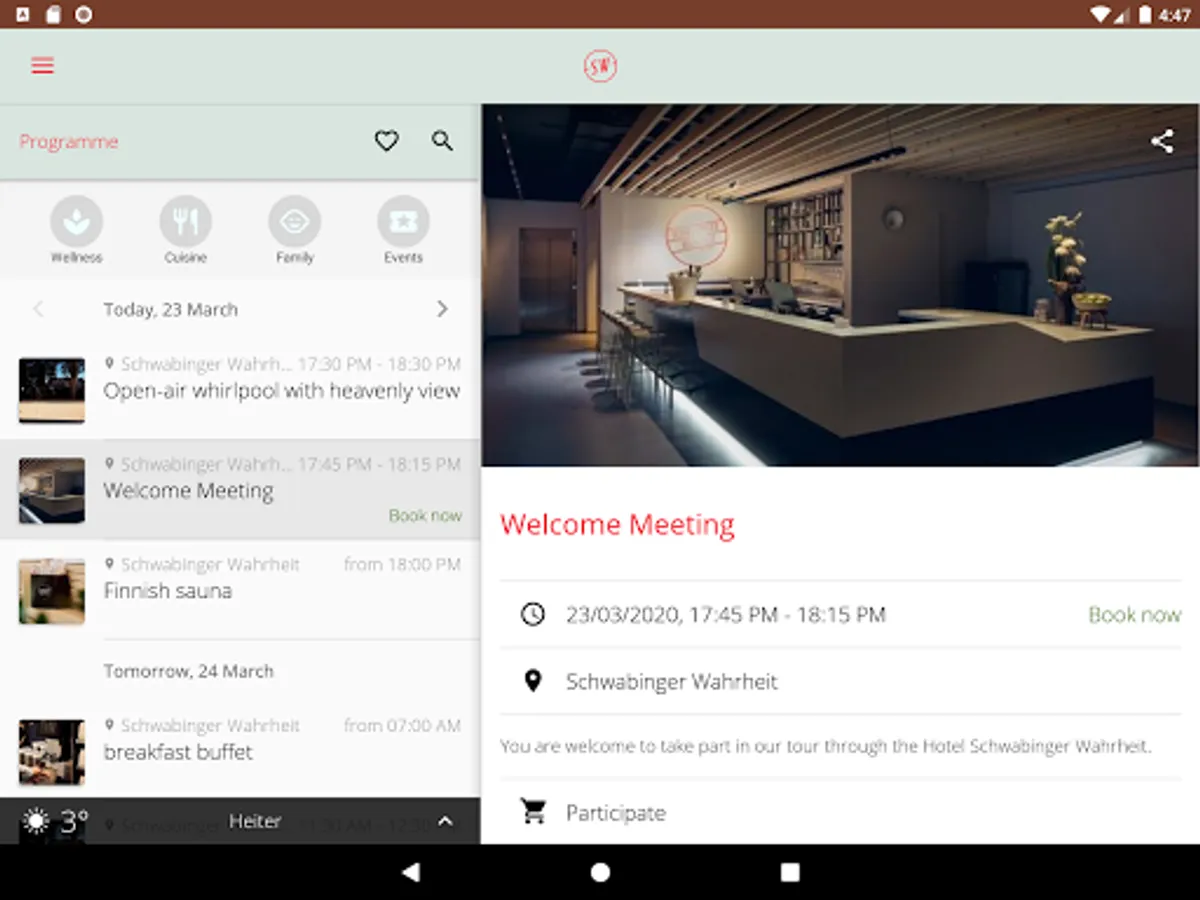Click the Programme heading
The image size is (1200, 900).
[x=69, y=142]
